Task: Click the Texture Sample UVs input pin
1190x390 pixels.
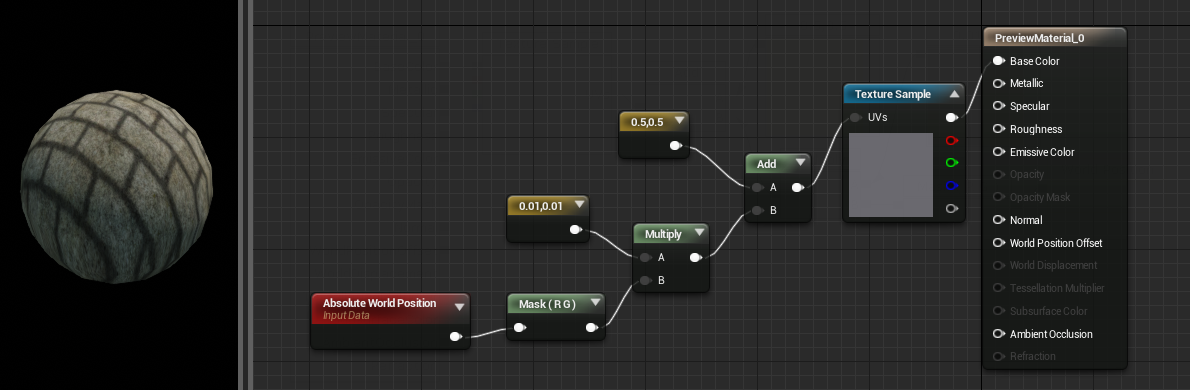Action: click(856, 118)
